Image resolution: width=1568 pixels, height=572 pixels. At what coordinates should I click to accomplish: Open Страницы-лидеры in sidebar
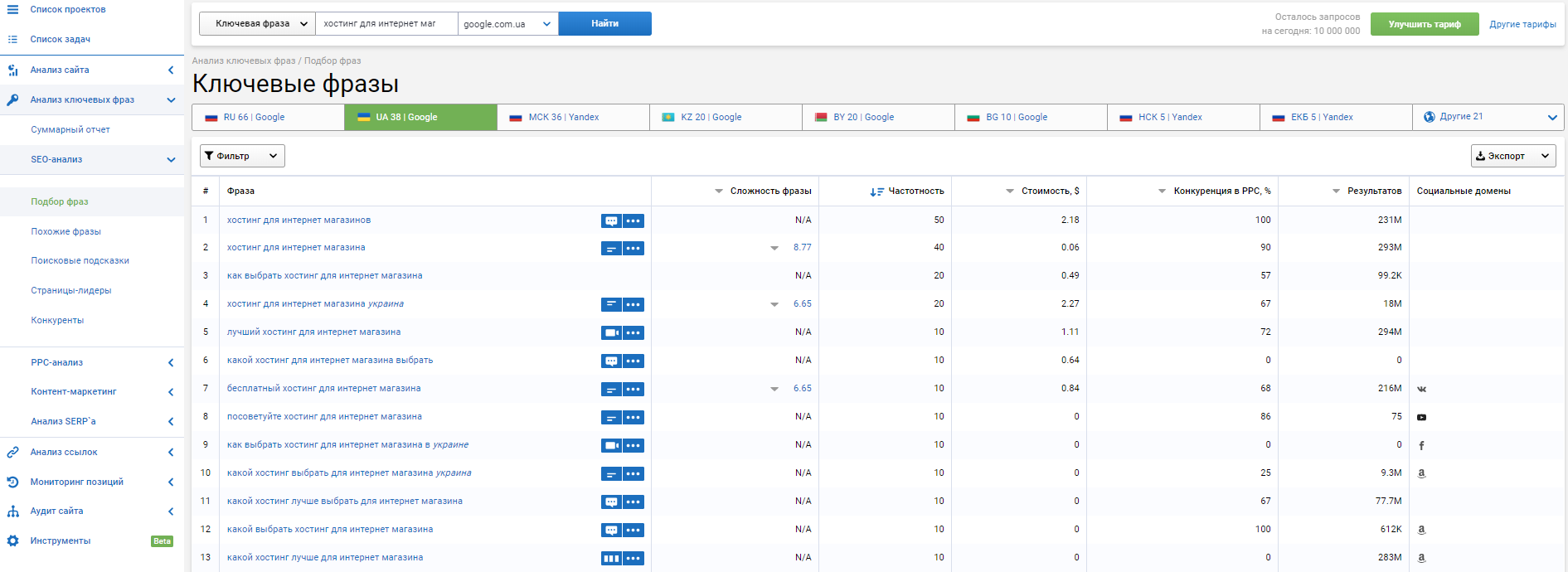(71, 291)
